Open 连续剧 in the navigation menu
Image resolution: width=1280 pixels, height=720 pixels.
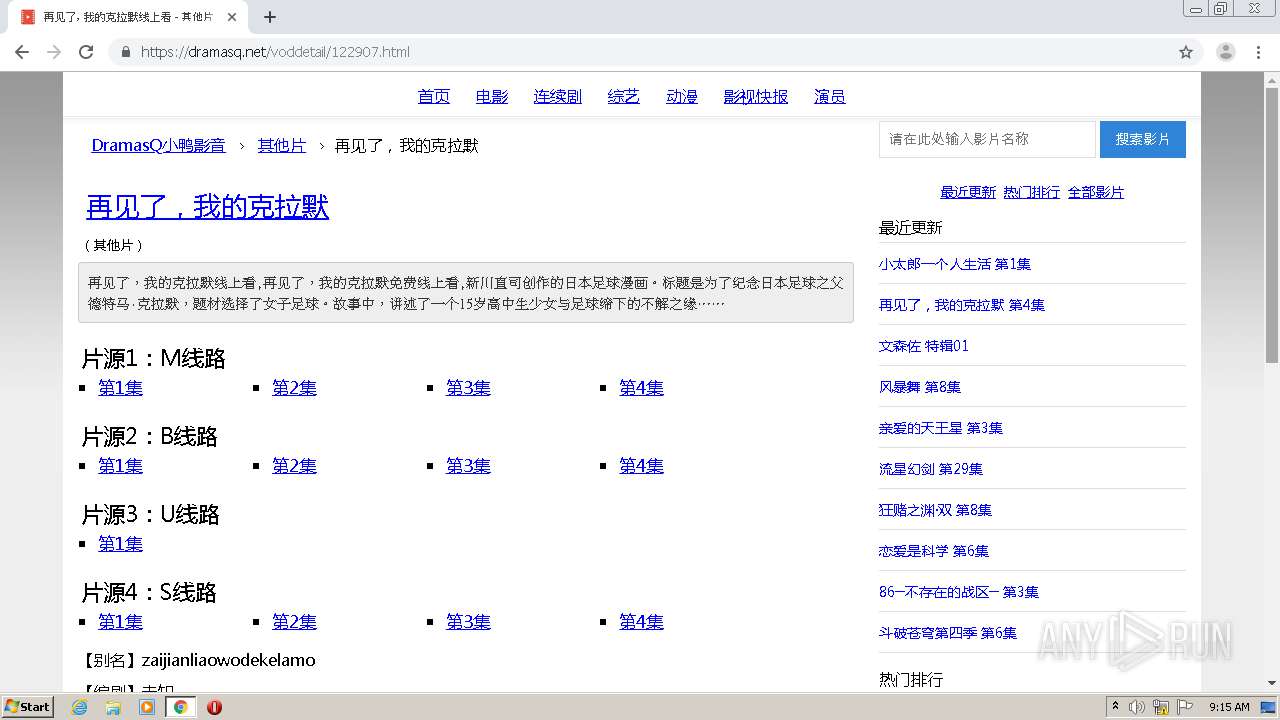558,97
